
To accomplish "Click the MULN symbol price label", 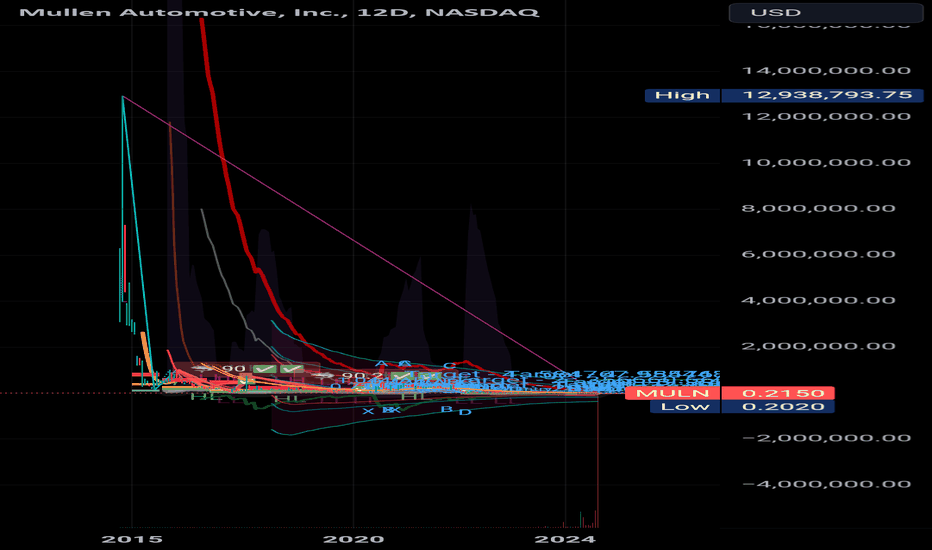I will (673, 393).
